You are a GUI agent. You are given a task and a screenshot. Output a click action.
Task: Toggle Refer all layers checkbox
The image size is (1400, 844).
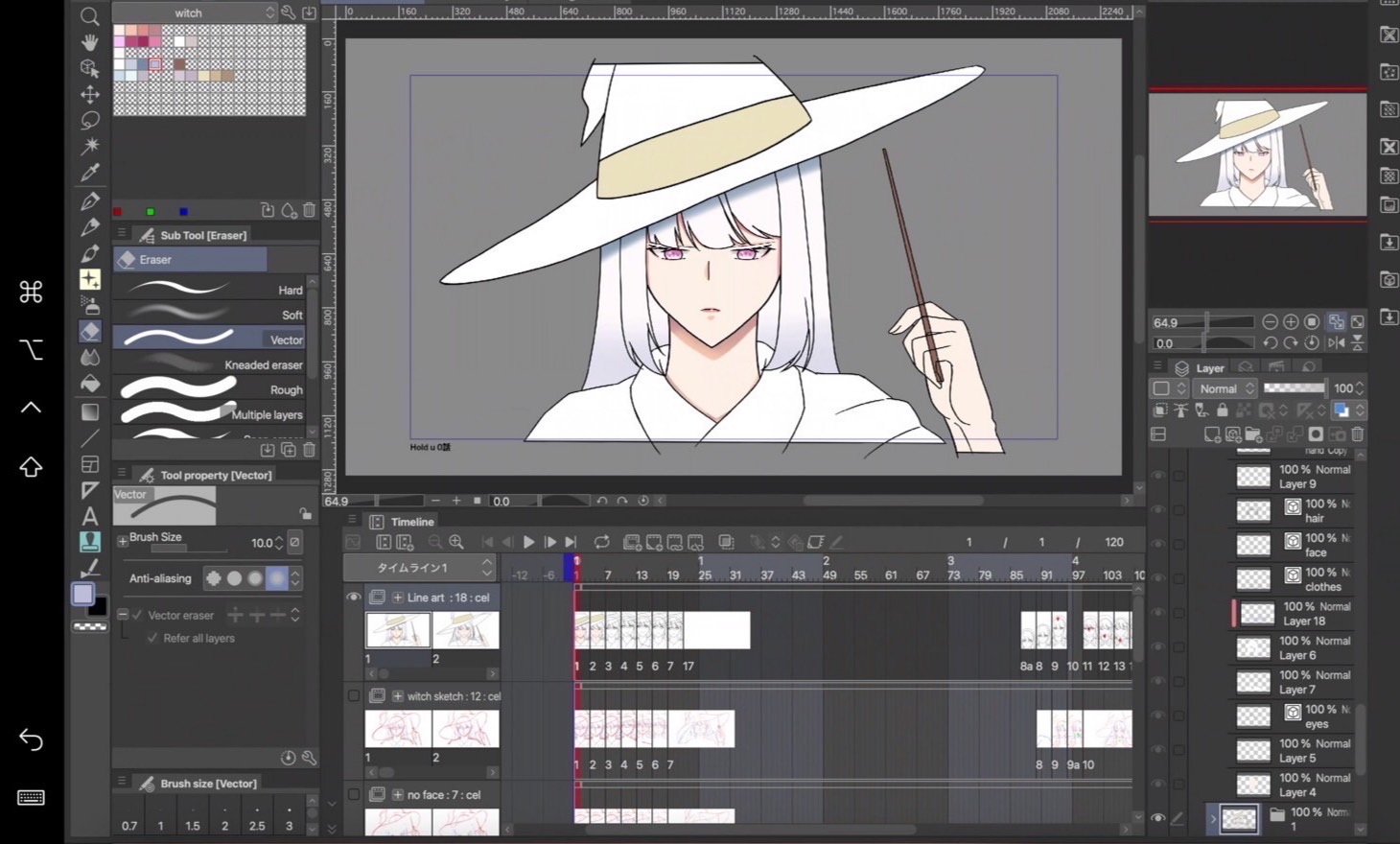click(x=152, y=638)
